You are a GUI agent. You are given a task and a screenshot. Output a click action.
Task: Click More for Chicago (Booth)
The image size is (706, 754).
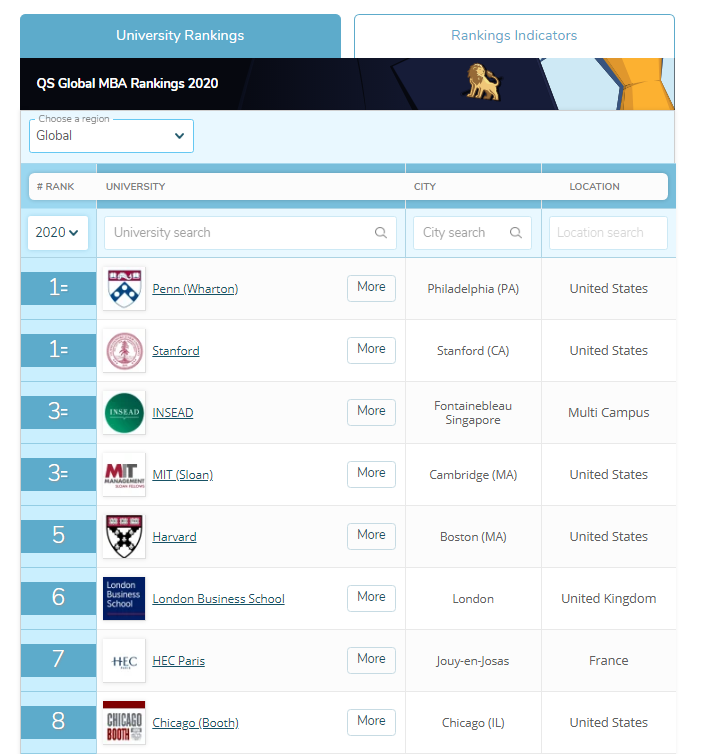click(x=371, y=722)
